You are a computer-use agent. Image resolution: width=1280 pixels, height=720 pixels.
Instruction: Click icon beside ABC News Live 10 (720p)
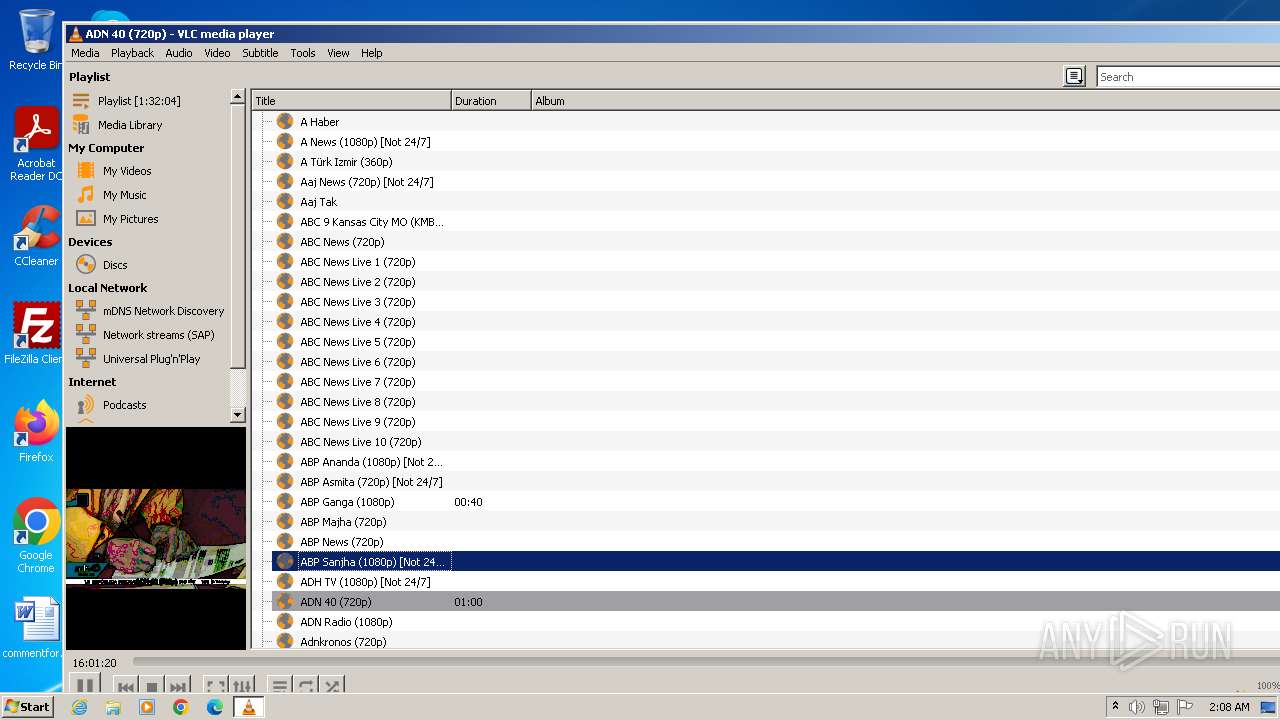click(x=285, y=441)
